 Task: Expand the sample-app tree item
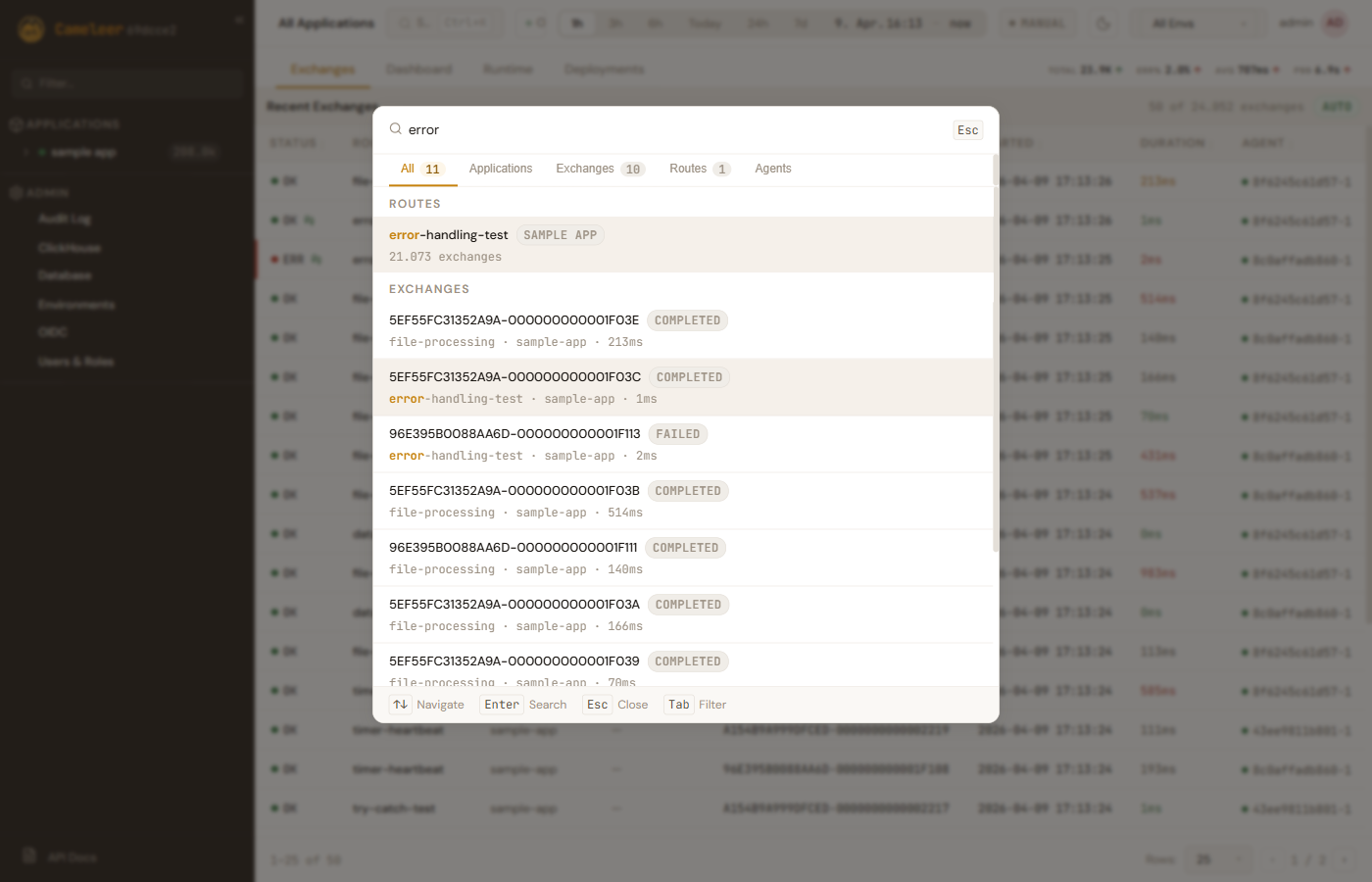point(26,153)
